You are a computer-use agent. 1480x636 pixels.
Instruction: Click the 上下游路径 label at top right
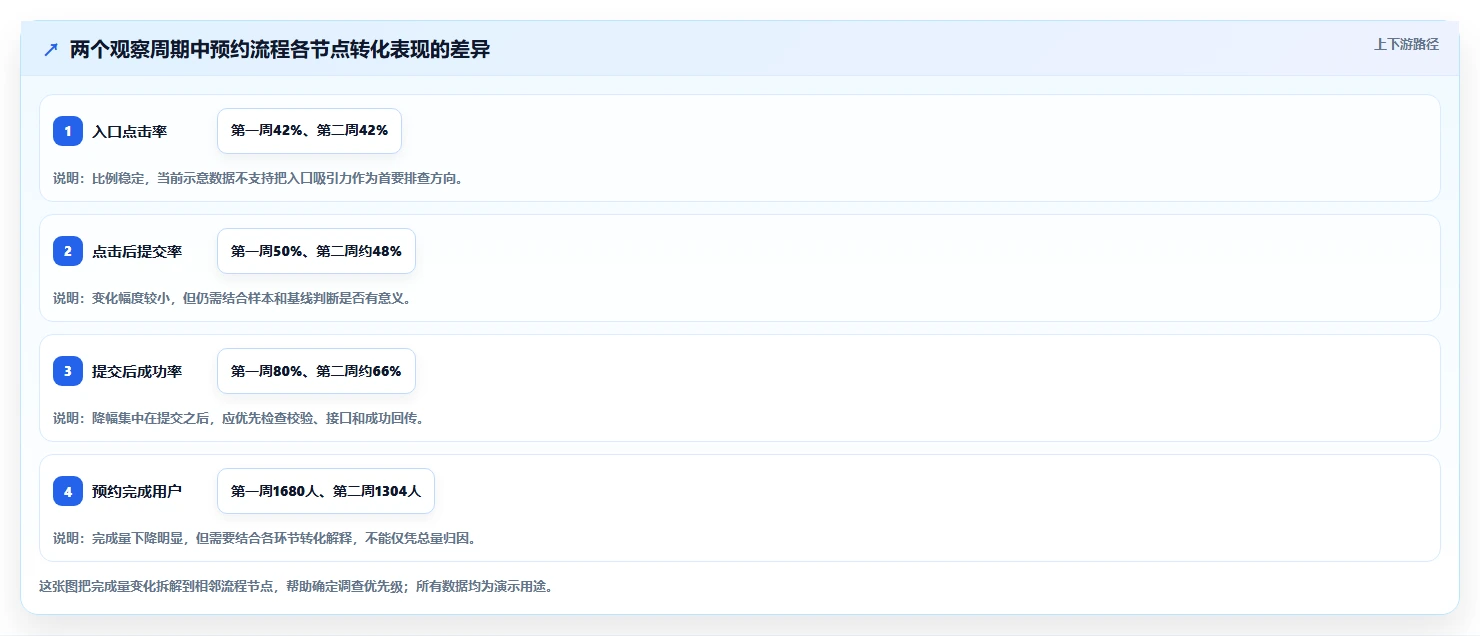coord(1406,44)
